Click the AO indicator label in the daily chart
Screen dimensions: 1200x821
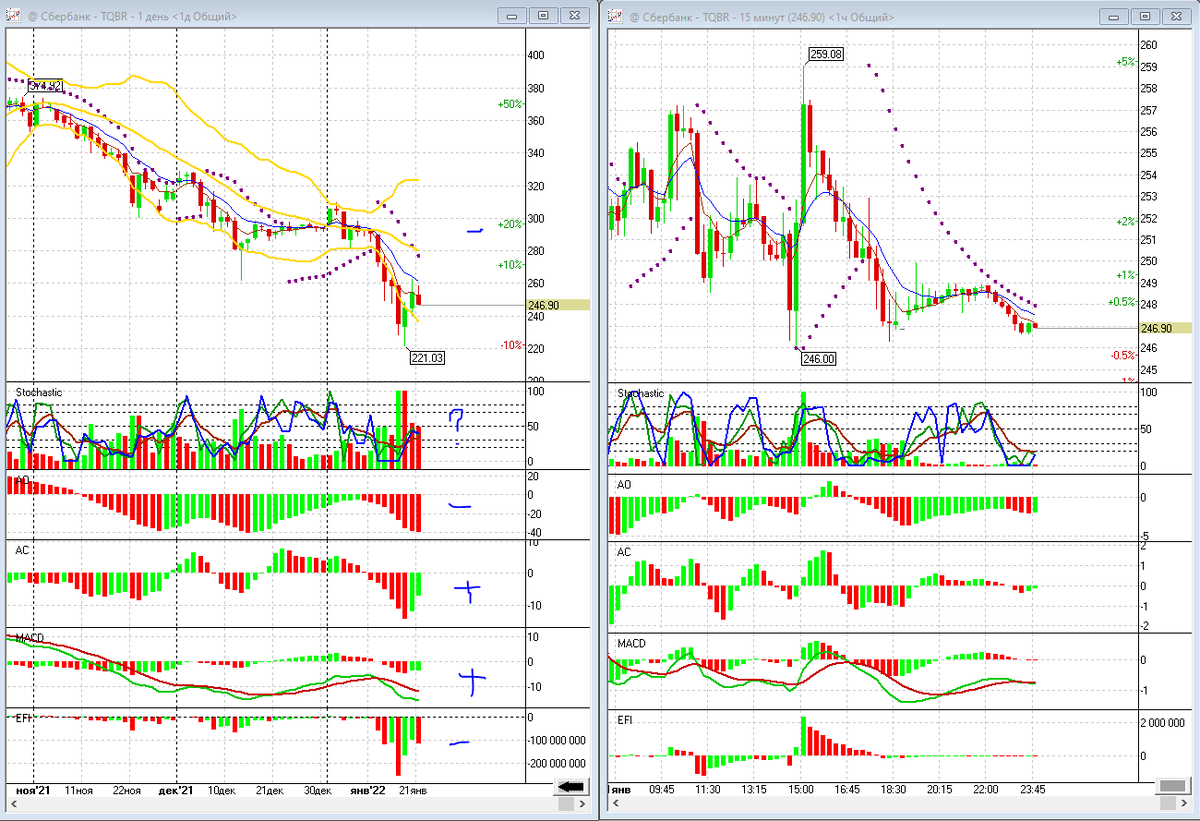(21, 482)
